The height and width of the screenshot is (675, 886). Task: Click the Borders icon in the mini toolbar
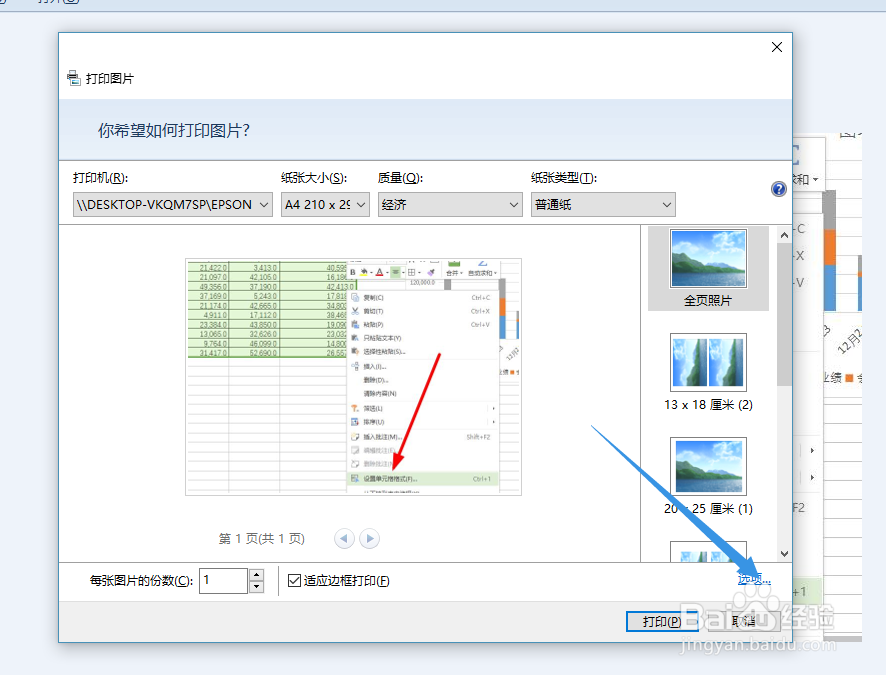[x=412, y=271]
